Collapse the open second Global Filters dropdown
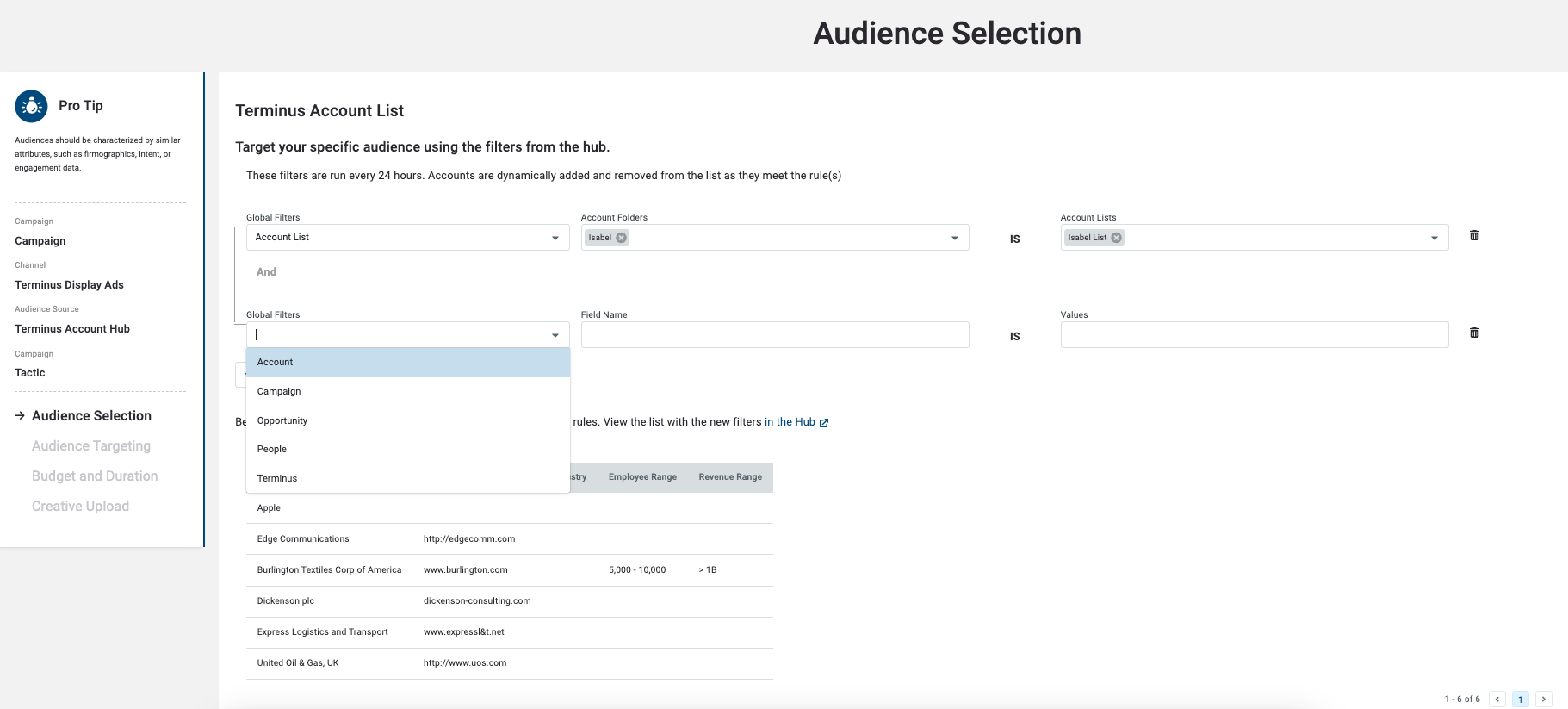 555,335
